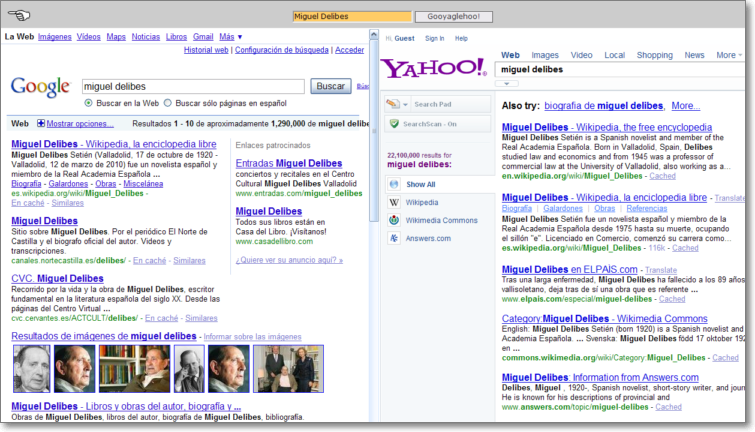Click the Google pane vertical scrollbar thumb

click(x=374, y=131)
